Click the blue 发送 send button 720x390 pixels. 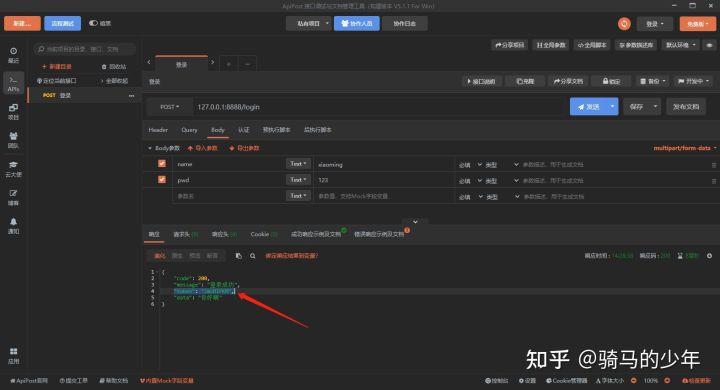(x=588, y=107)
